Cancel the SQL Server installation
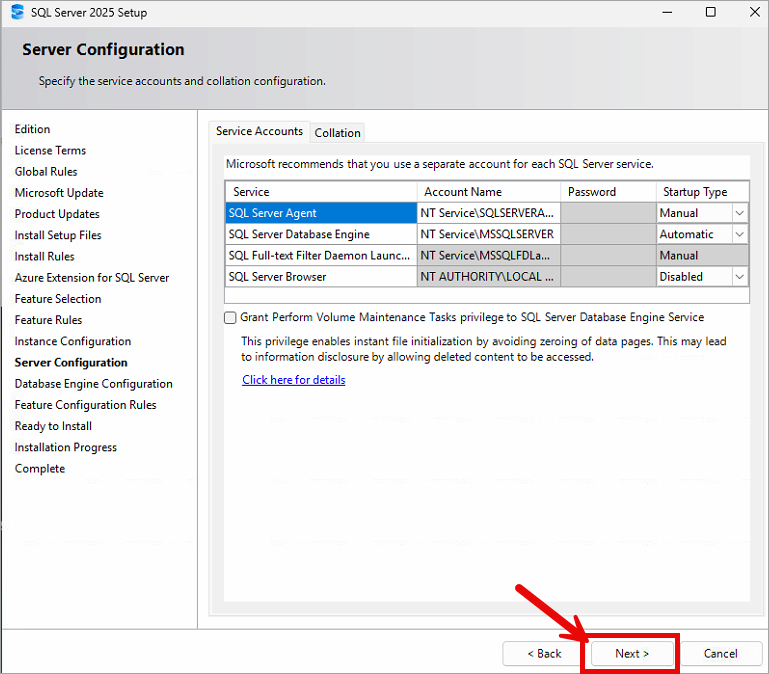Screen dimensions: 769x674 [720, 653]
